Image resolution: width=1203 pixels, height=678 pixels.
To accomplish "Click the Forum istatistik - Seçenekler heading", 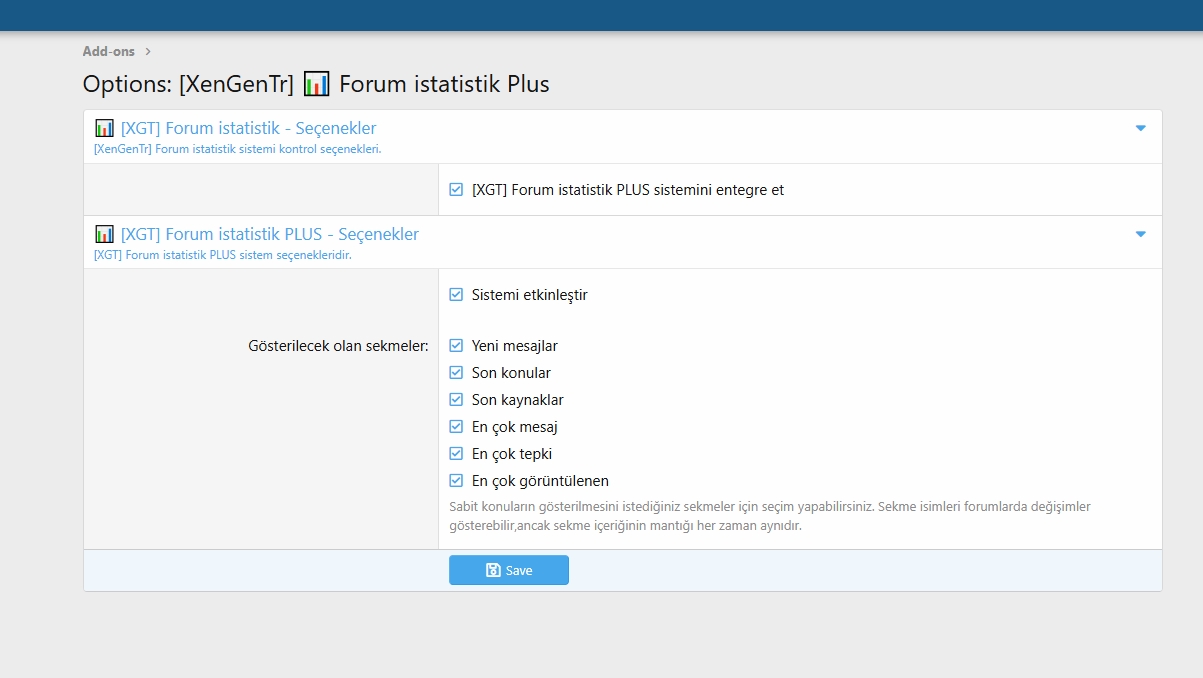I will click(x=248, y=128).
